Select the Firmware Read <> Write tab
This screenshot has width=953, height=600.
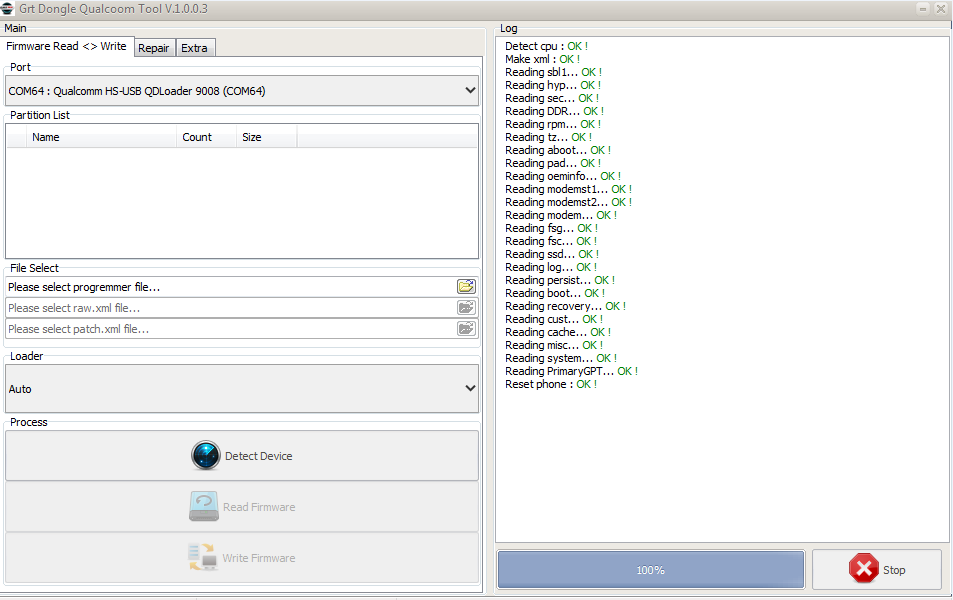66,46
